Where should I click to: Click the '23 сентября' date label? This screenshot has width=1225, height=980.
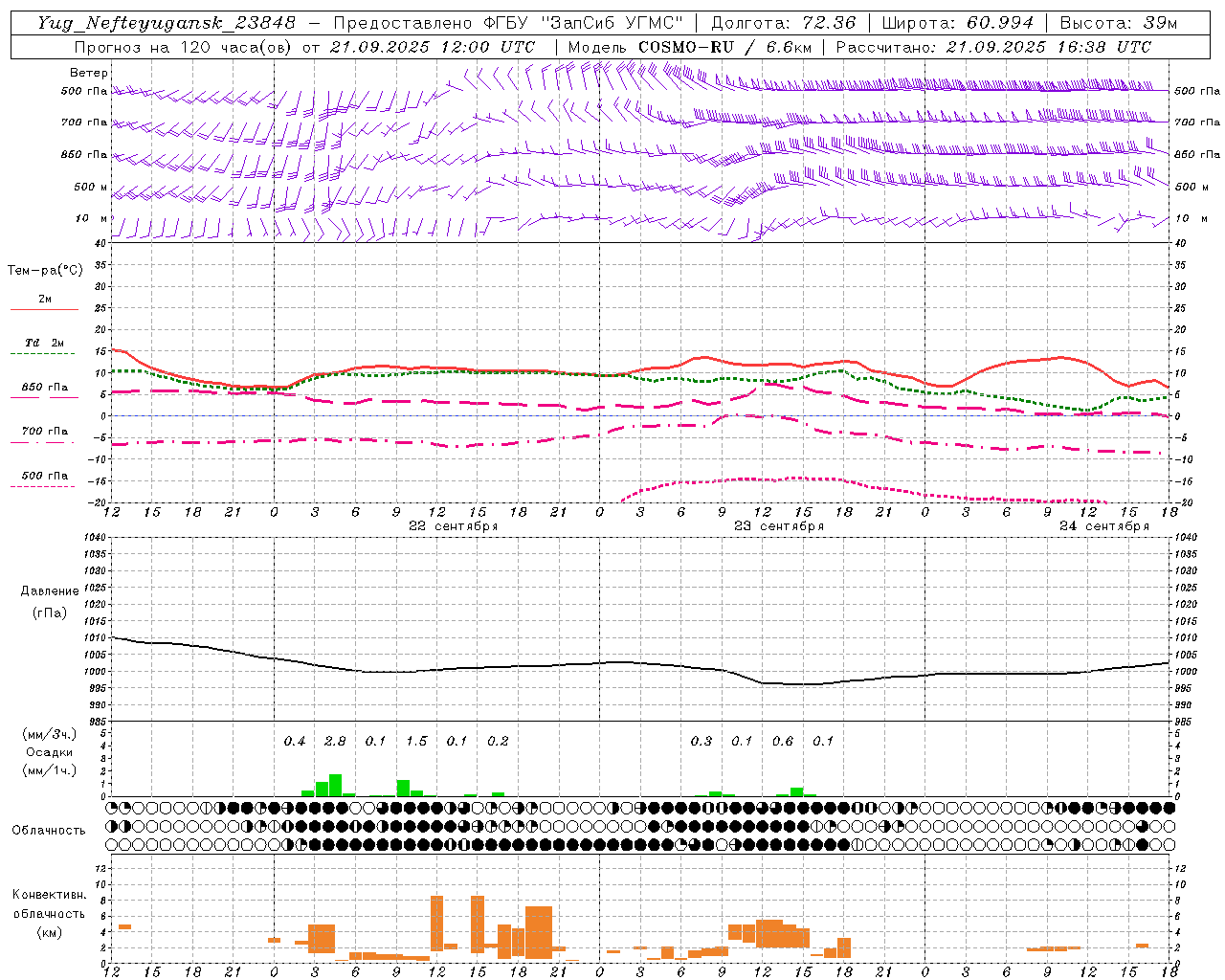(779, 526)
